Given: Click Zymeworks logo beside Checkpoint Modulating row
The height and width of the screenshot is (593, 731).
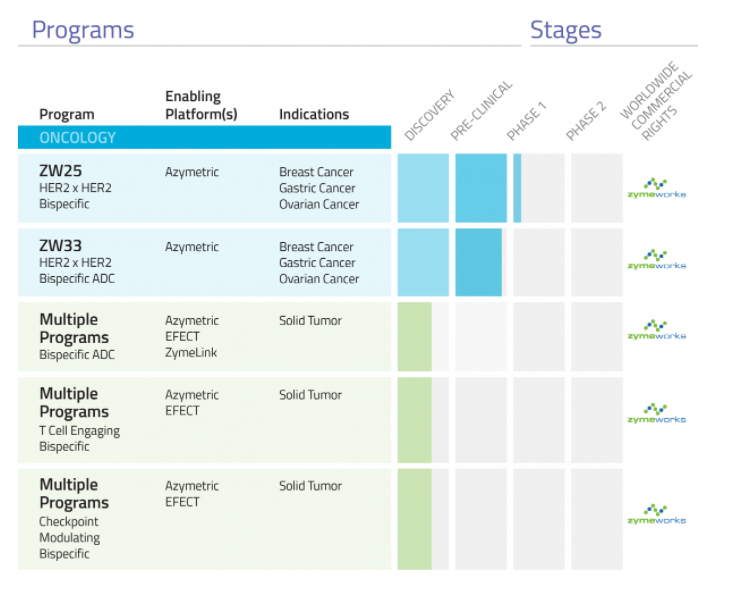Looking at the screenshot, I should coord(656,514).
